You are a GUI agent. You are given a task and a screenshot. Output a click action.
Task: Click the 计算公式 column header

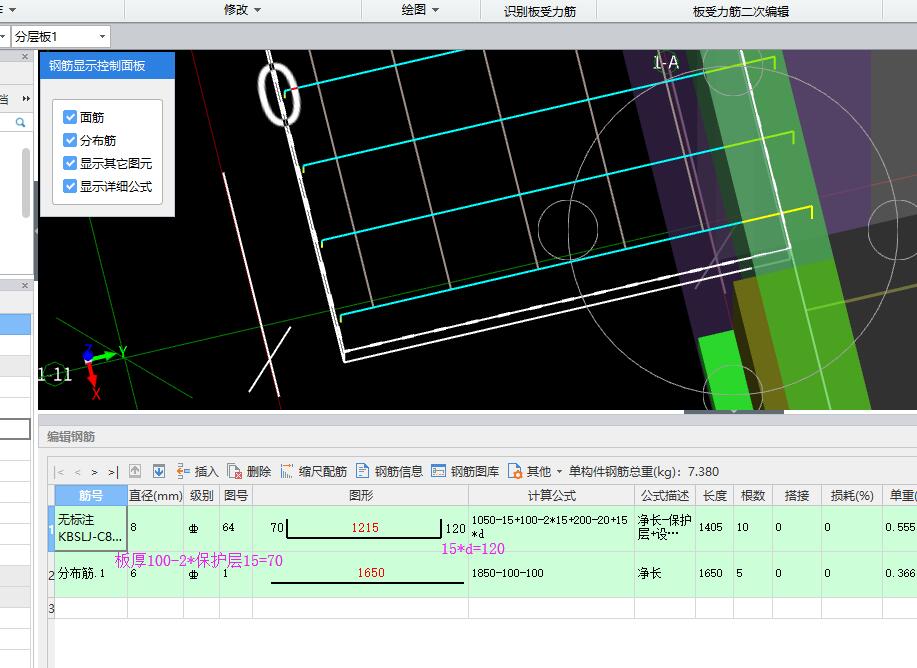coord(551,495)
